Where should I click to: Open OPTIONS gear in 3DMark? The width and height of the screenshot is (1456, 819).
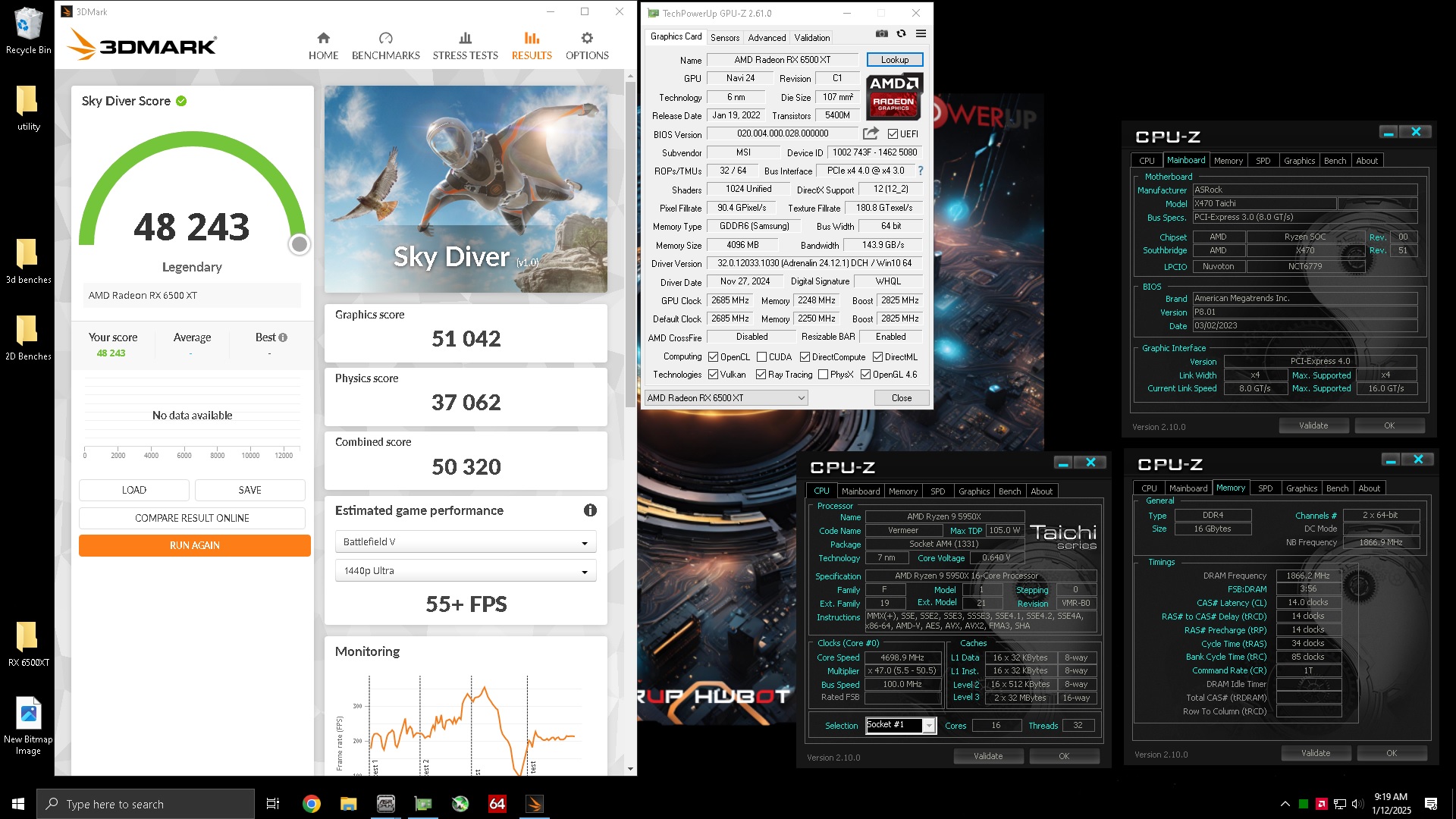[x=587, y=46]
